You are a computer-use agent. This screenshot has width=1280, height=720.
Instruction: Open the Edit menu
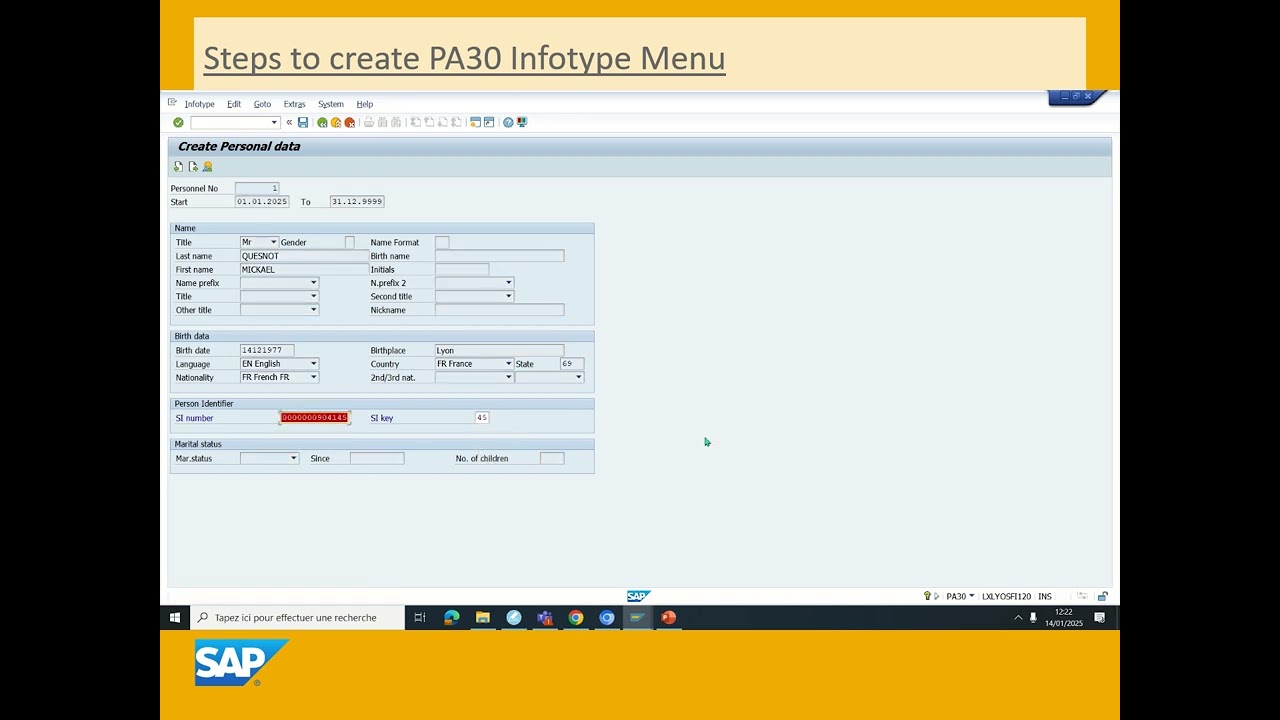[x=234, y=104]
